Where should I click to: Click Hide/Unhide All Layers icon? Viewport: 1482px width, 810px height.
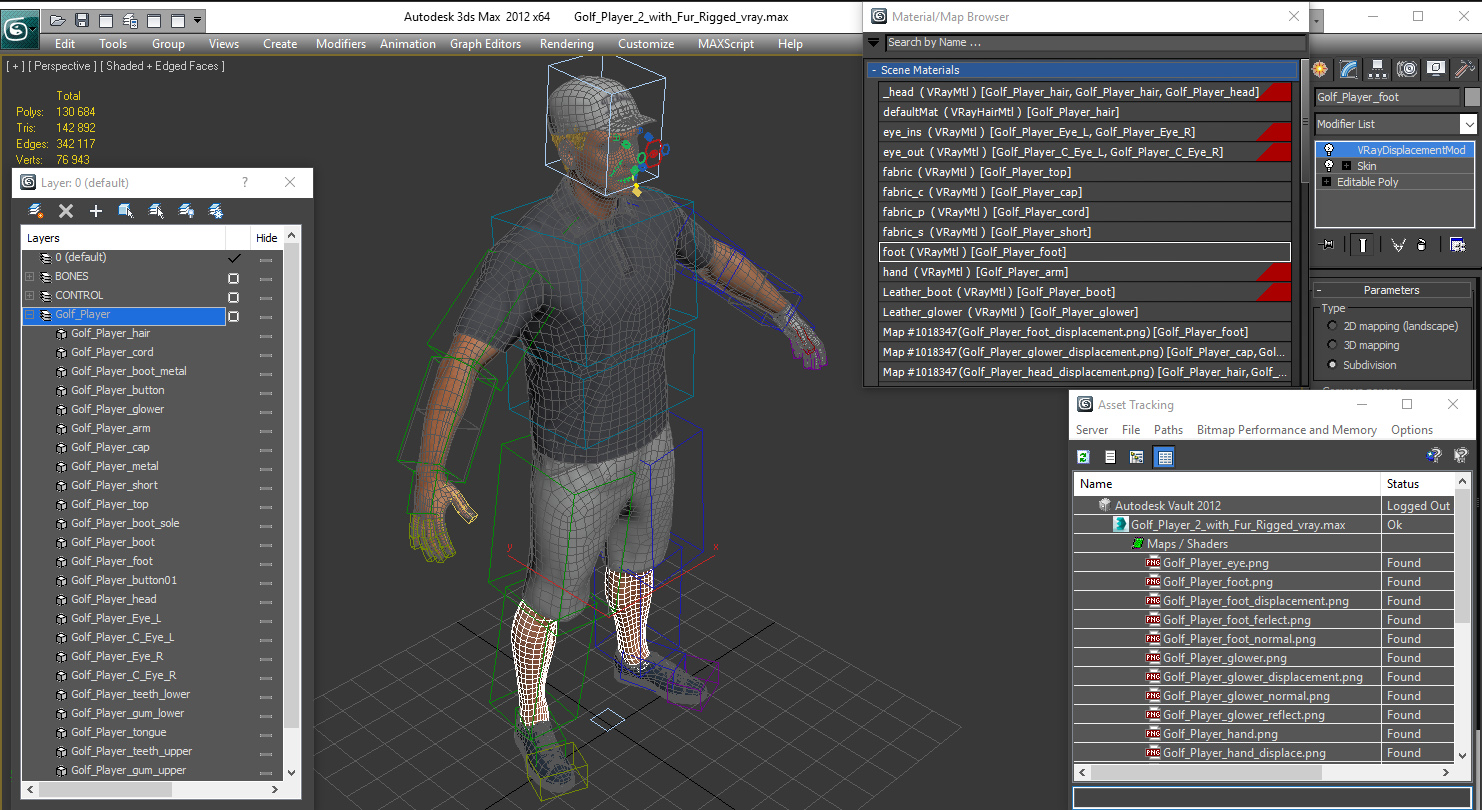tap(186, 211)
